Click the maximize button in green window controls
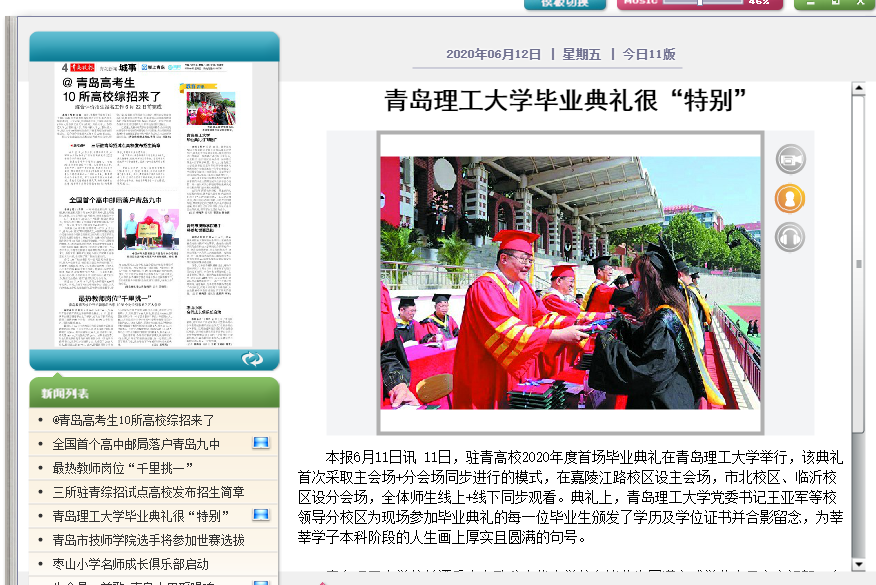Viewport: 876px width, 585px height. pos(835,4)
